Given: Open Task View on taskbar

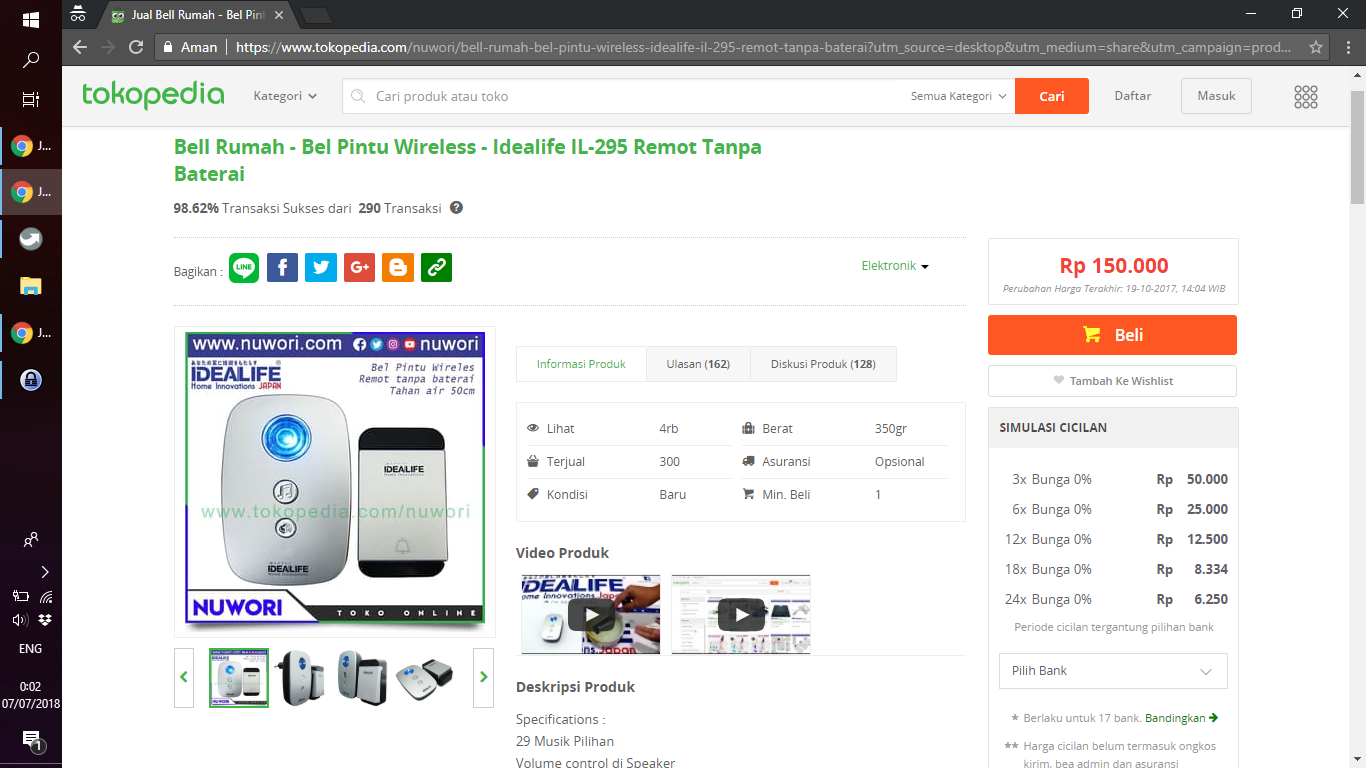Looking at the screenshot, I should (30, 99).
